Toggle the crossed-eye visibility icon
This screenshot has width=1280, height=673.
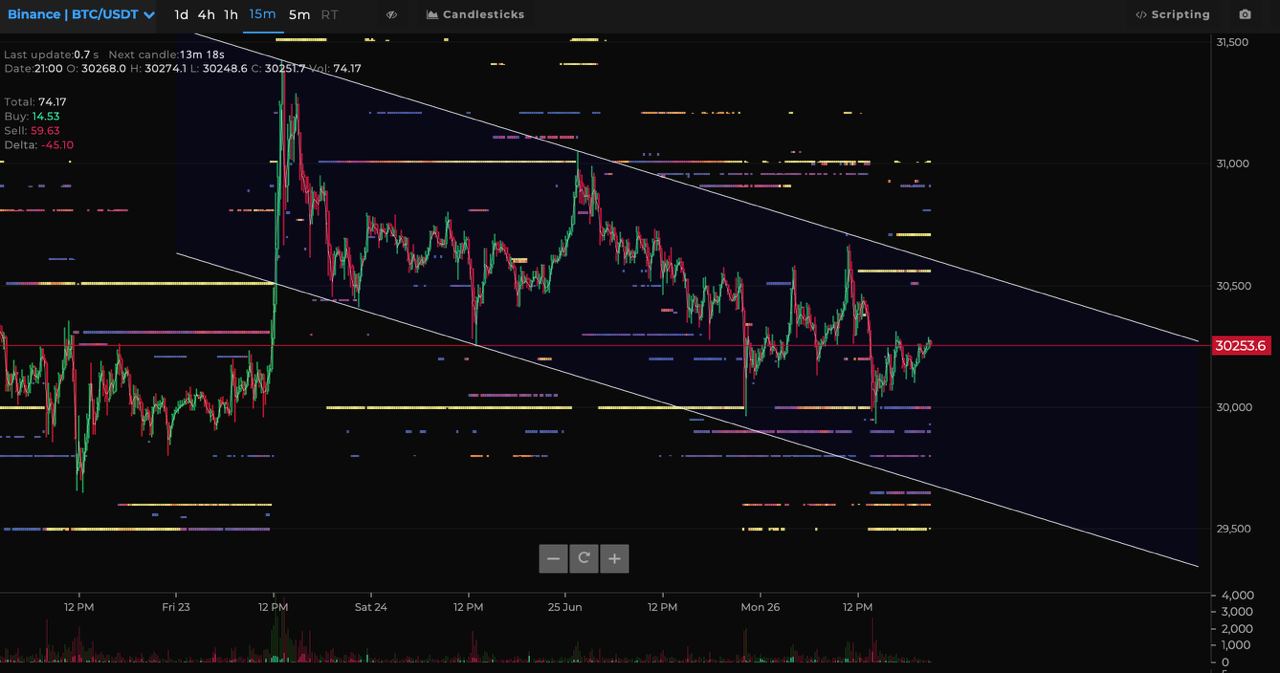point(392,15)
